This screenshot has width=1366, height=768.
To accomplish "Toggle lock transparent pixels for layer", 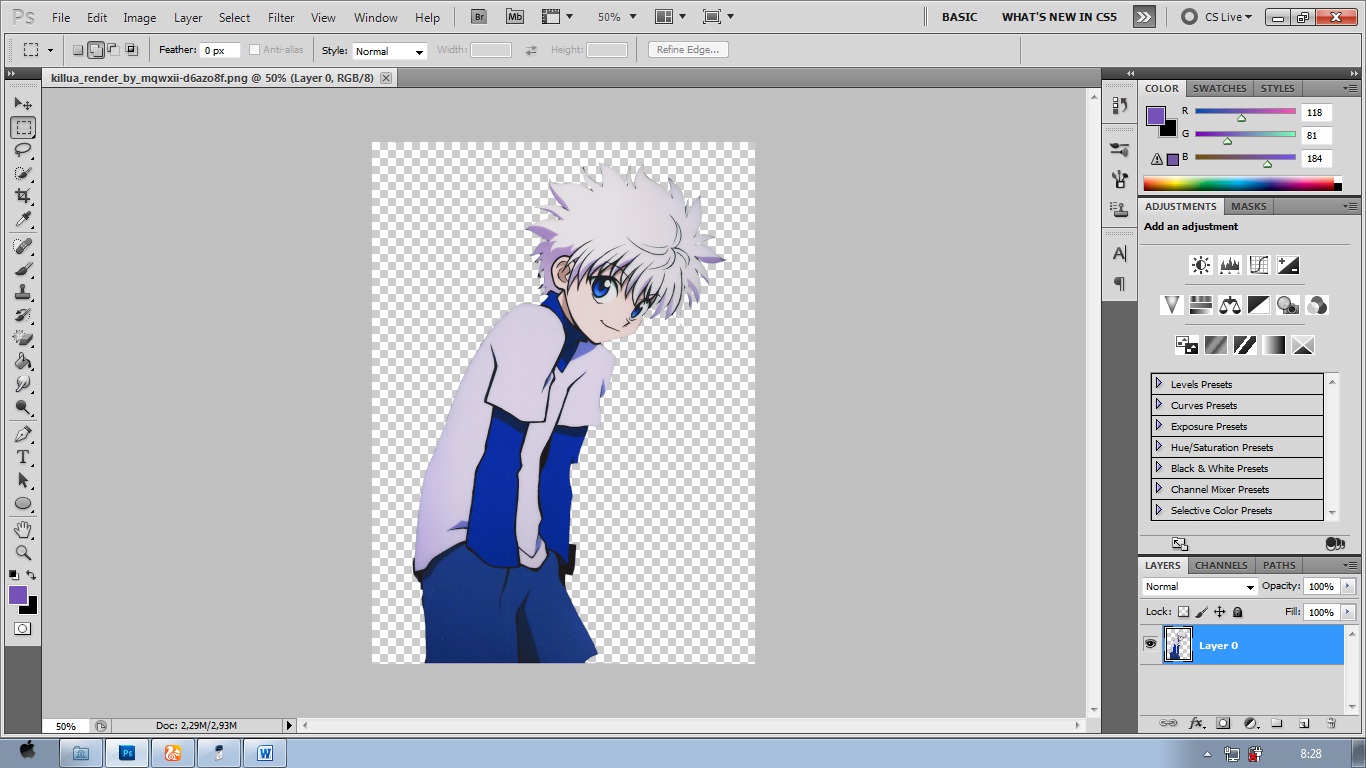I will (x=1183, y=612).
